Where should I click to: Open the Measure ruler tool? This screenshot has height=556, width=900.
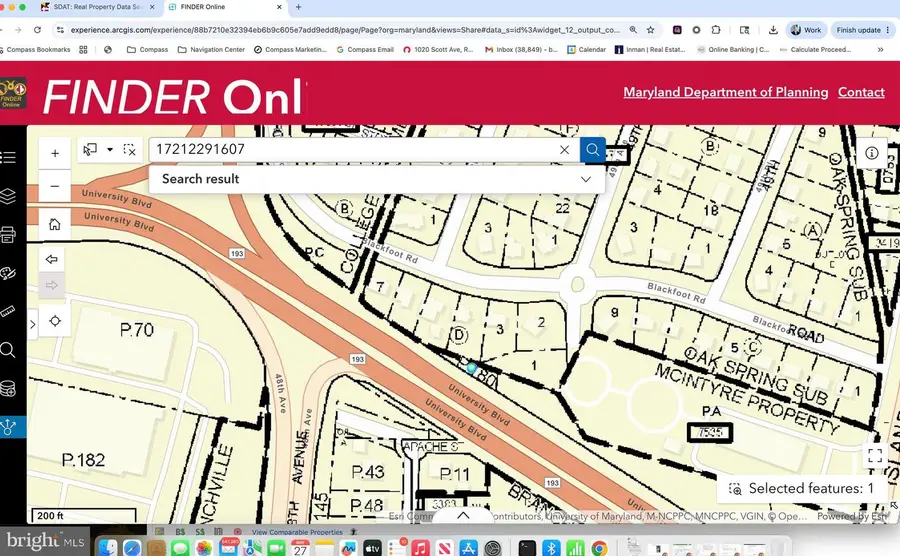pos(8,312)
